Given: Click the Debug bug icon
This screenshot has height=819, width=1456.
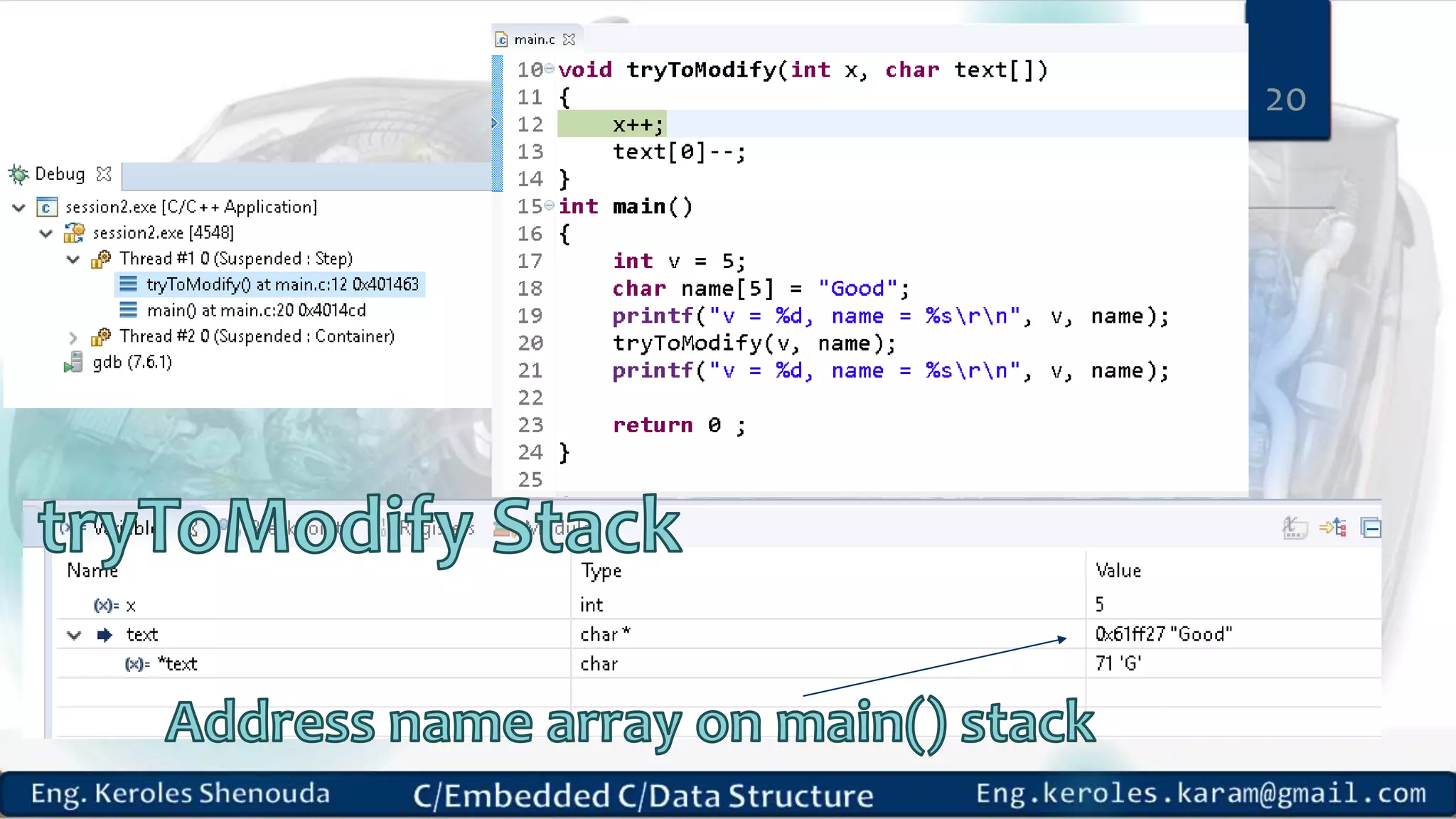Looking at the screenshot, I should [x=18, y=174].
